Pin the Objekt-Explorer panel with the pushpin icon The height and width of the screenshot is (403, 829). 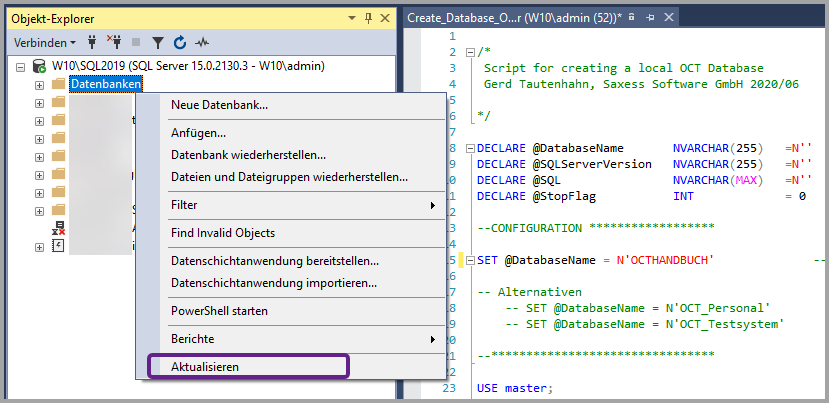point(368,18)
